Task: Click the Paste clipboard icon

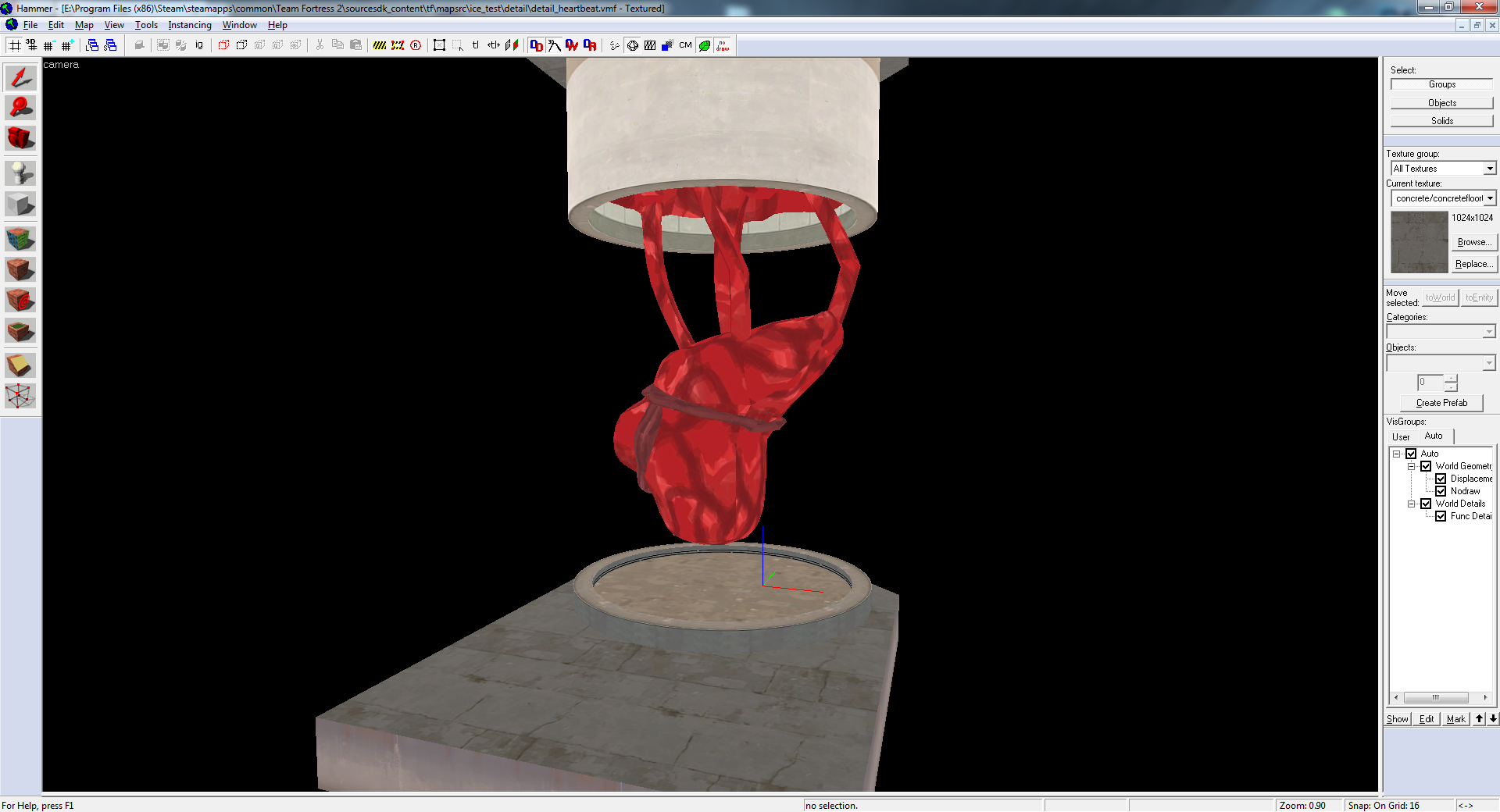Action: 355,45
